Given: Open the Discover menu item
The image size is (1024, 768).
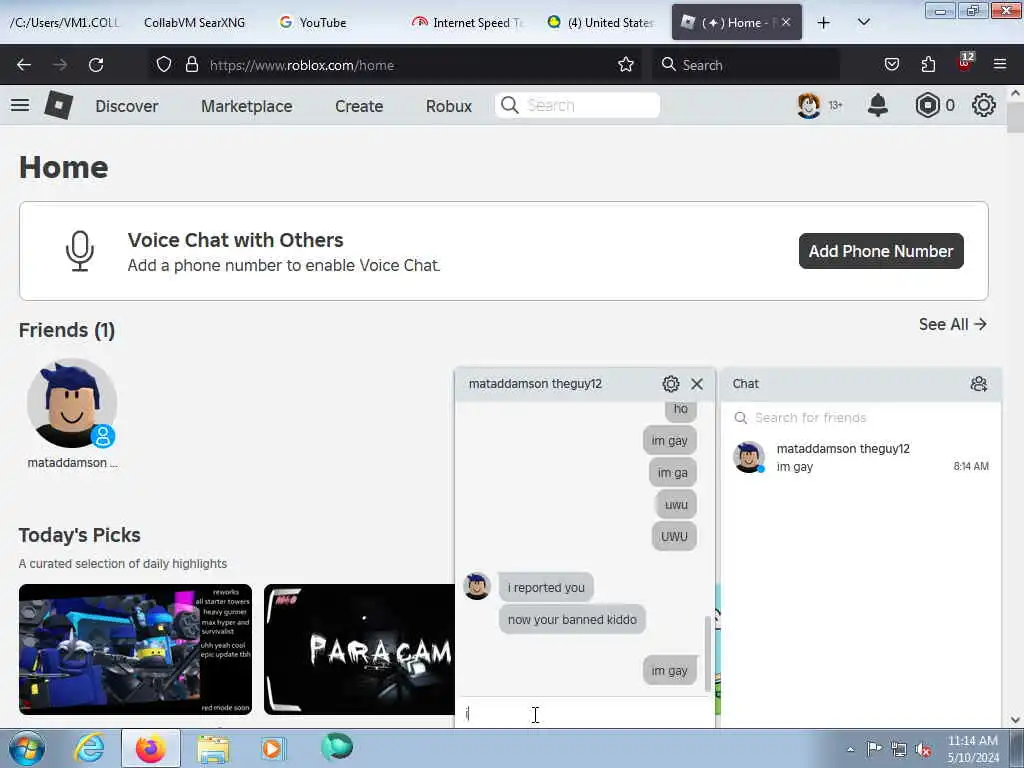Looking at the screenshot, I should 127,106.
